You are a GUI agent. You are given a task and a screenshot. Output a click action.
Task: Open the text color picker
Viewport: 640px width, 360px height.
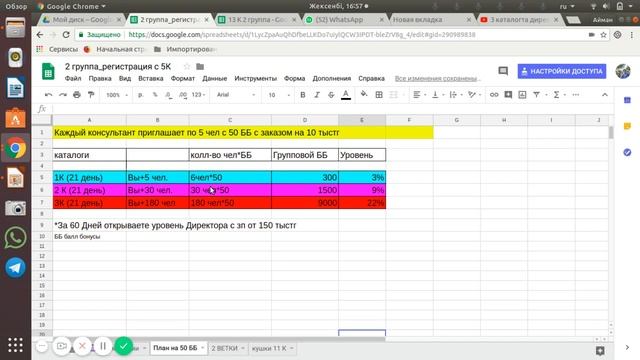pyautogui.click(x=346, y=95)
